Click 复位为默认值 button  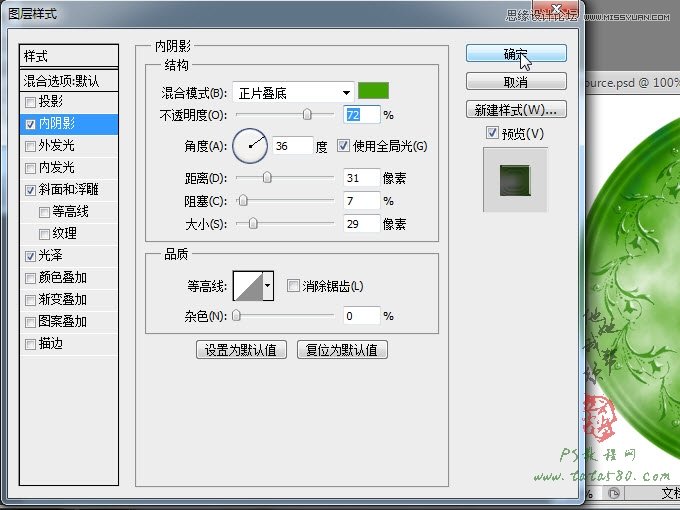342,350
